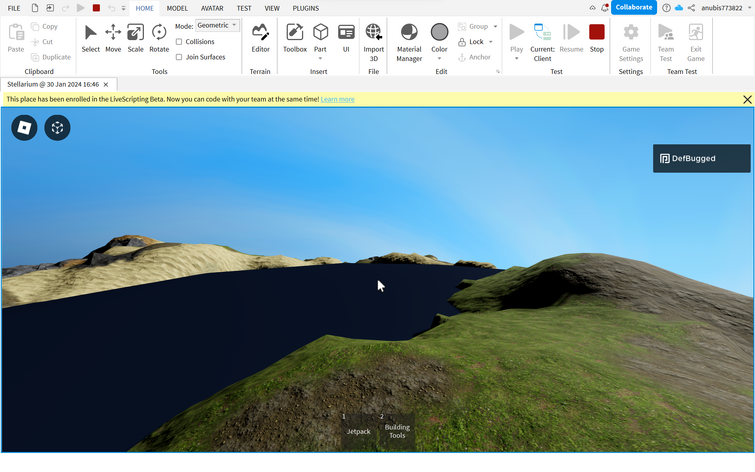Screen dimensions: 755x472
Task: Click Exit Game
Action: click(x=696, y=43)
